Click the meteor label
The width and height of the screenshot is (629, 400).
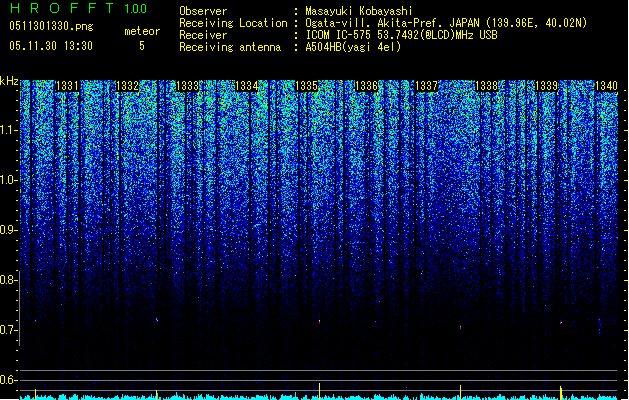click(142, 31)
